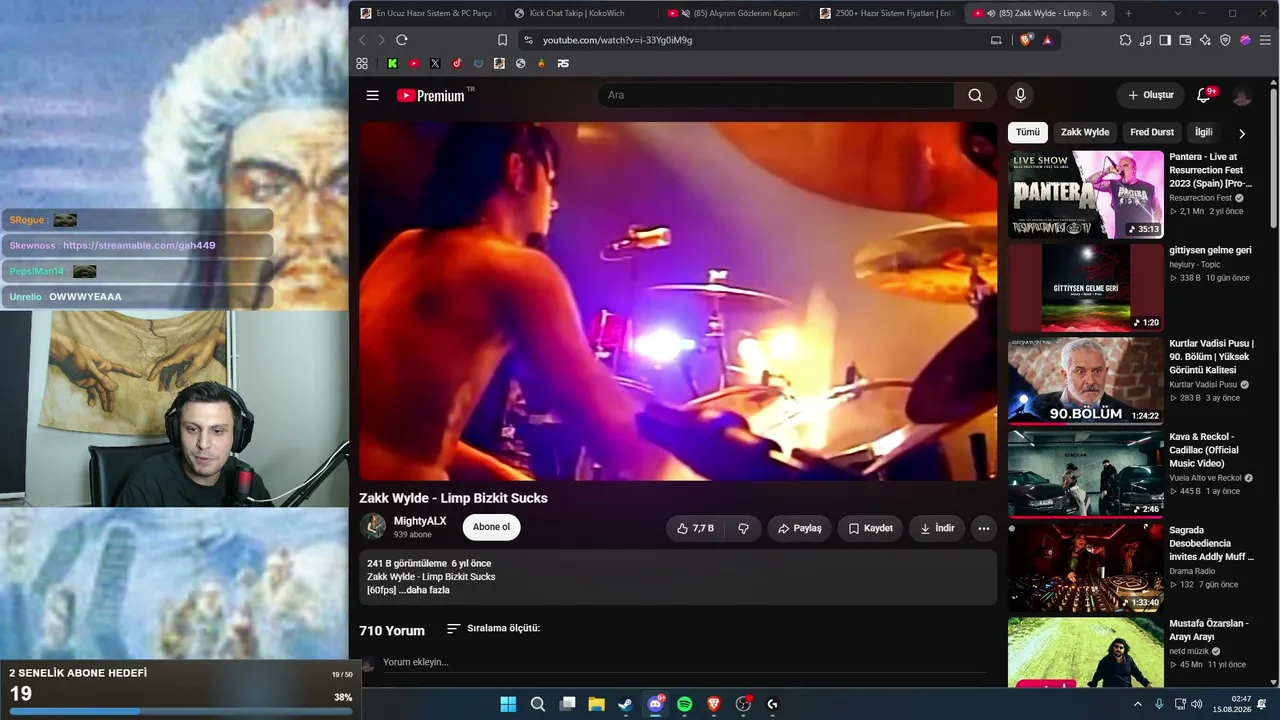Open Kurtlar Vadisi Pusu 90. Bölüm thumbnail
Image resolution: width=1280 pixels, height=720 pixels.
[x=1086, y=381]
